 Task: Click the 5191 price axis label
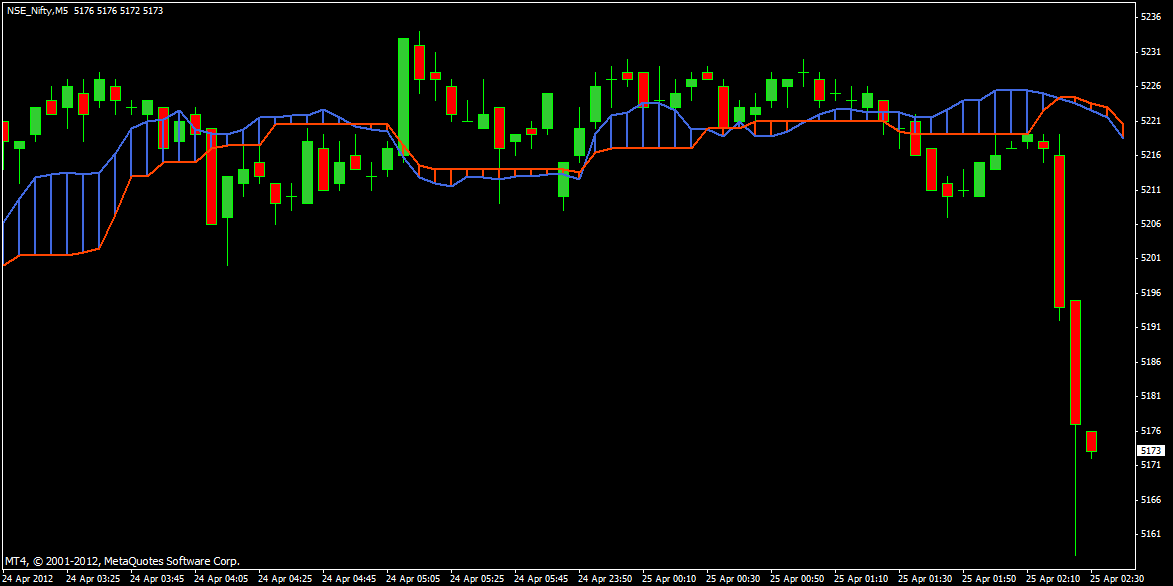[x=1150, y=327]
